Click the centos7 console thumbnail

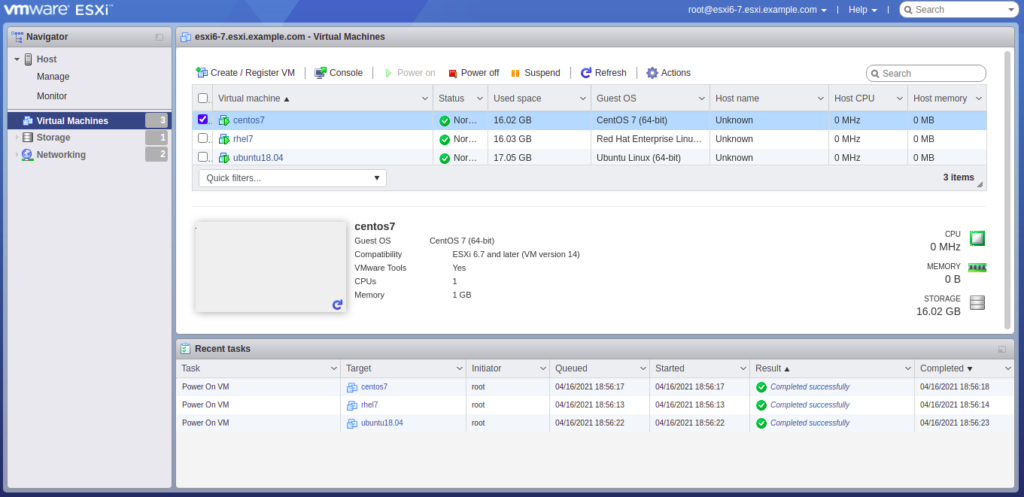click(x=270, y=266)
